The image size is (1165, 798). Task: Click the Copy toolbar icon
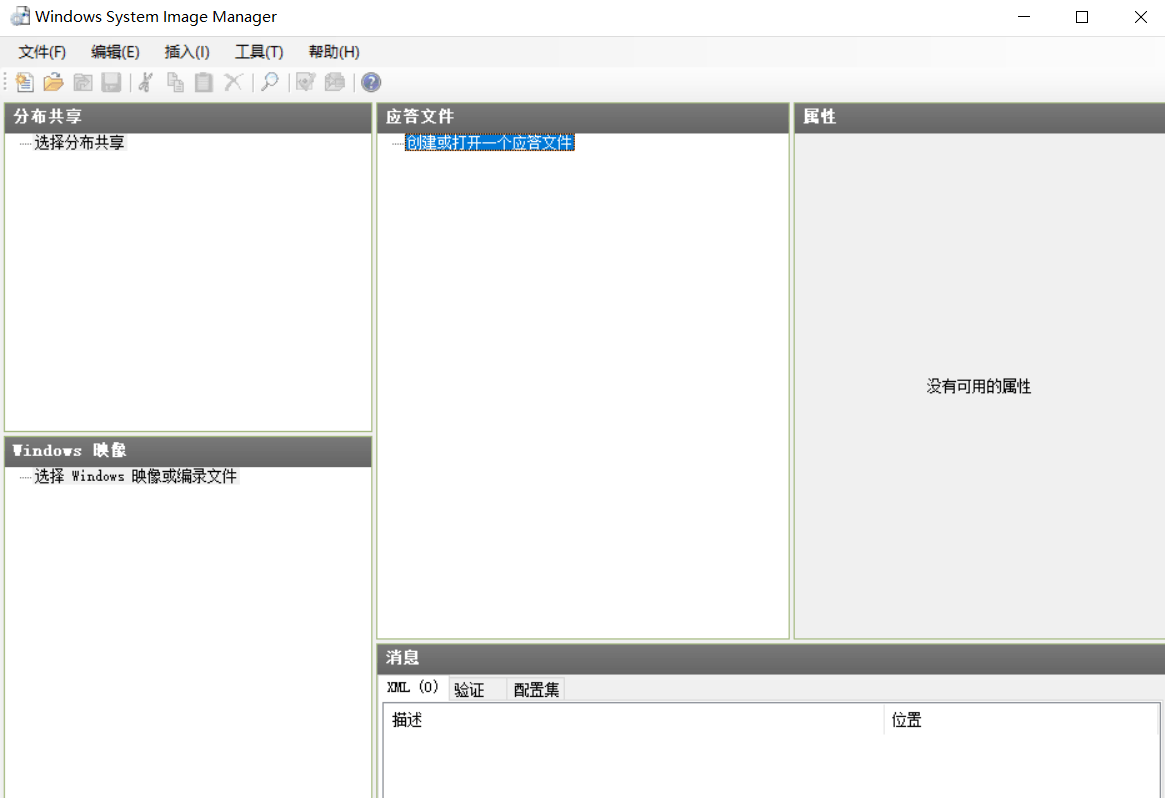tap(175, 82)
